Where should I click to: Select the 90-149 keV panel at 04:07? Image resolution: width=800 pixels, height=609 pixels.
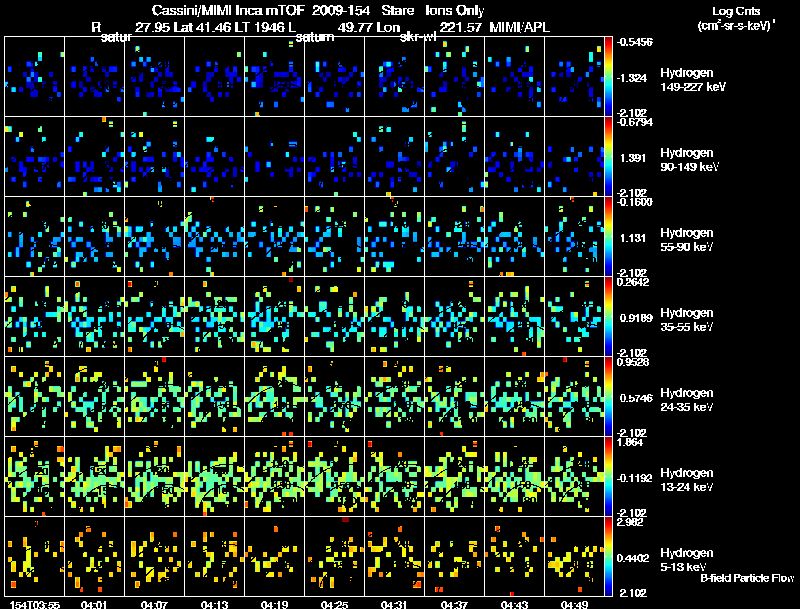(155, 157)
